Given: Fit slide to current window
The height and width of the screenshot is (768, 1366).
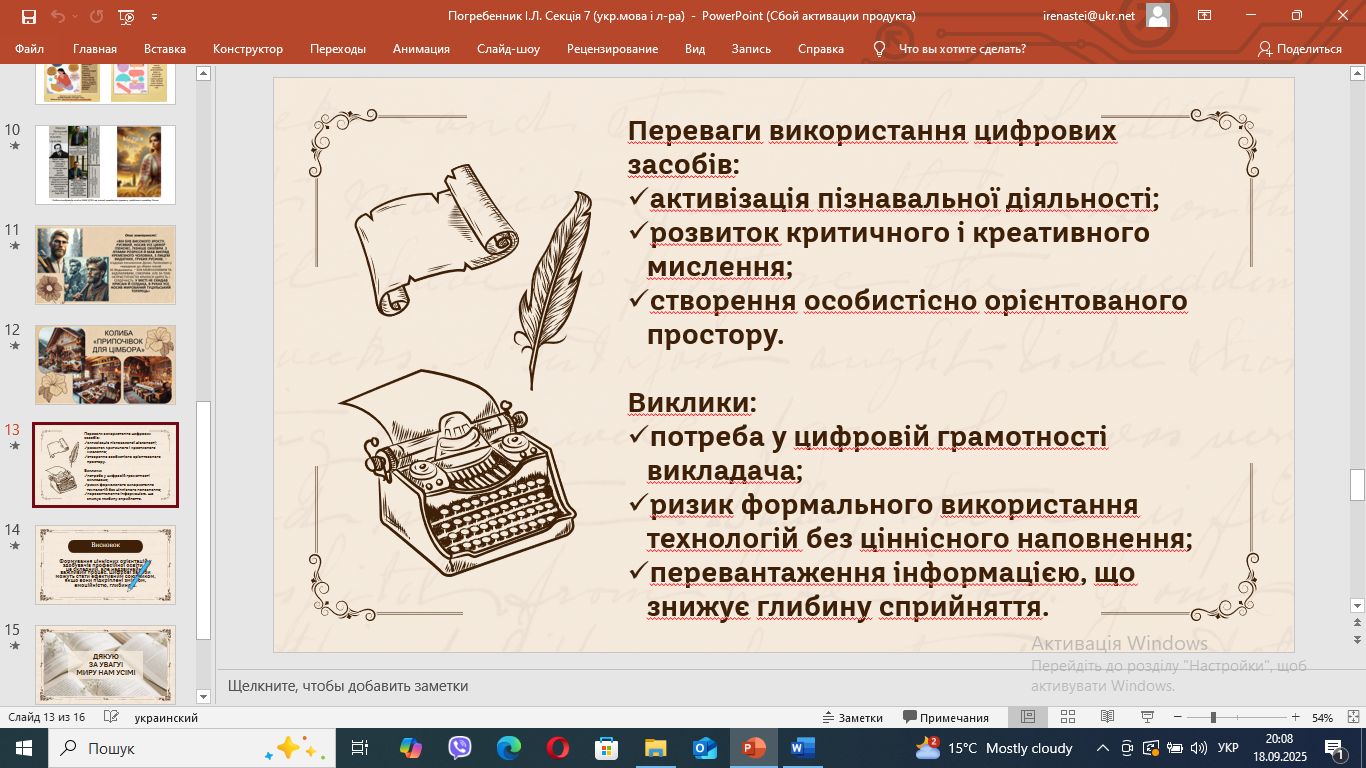Looking at the screenshot, I should [1349, 717].
